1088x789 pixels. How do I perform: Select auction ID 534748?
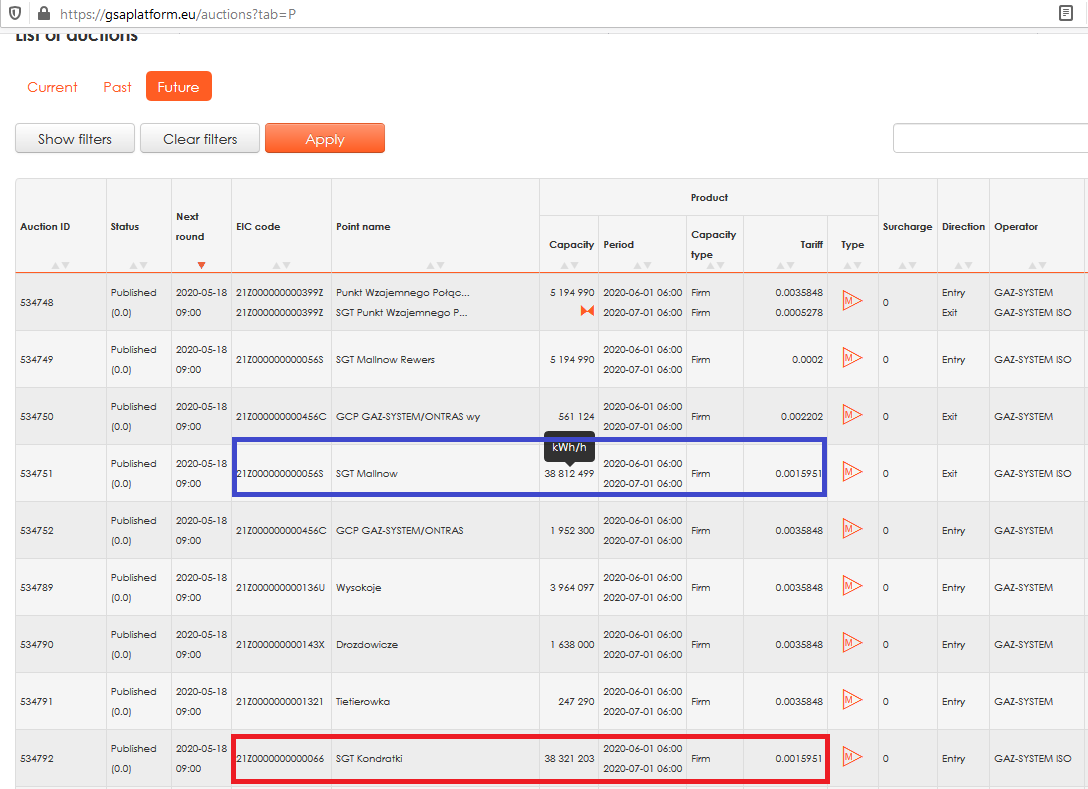pyautogui.click(x=37, y=303)
